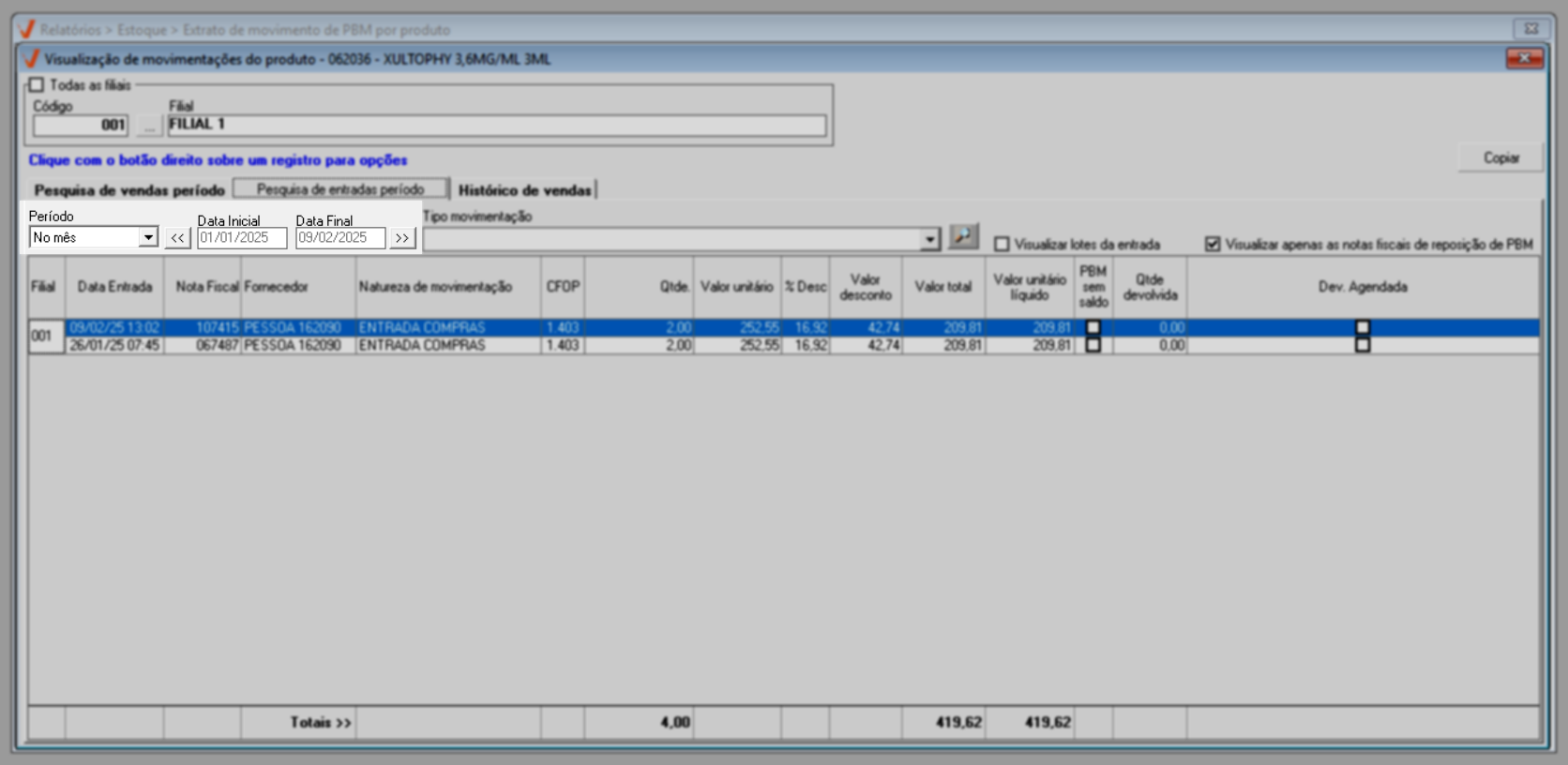Click the Totais >> label
Viewport: 1568px width, 765px height.
tap(321, 722)
